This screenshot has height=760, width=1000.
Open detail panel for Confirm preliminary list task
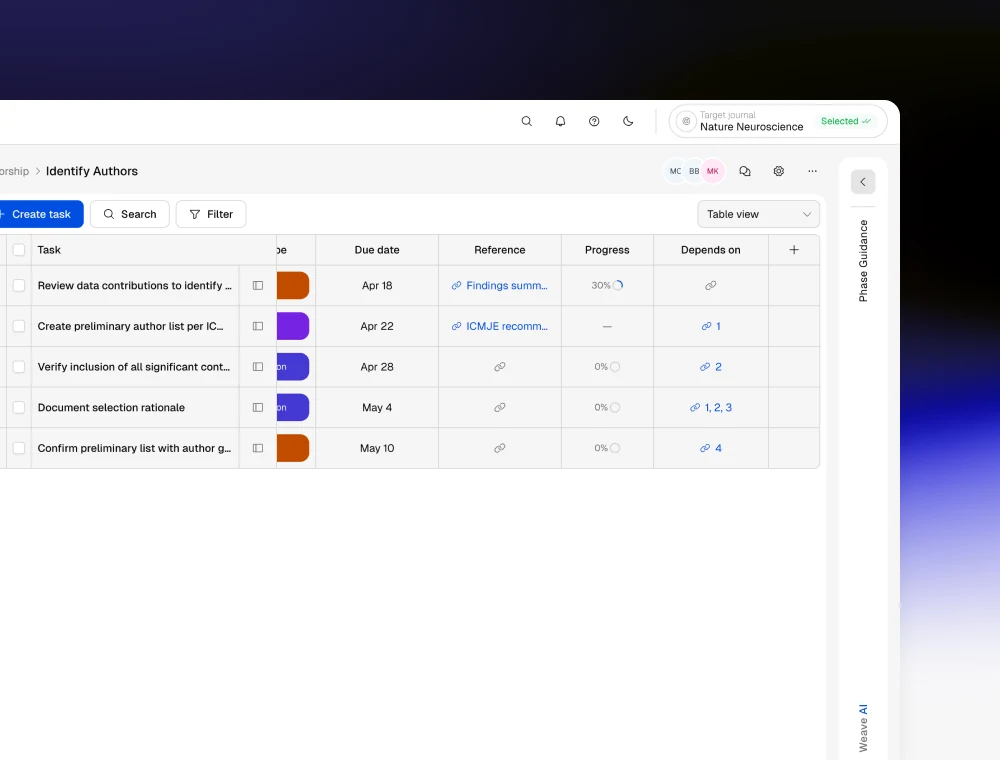(258, 448)
